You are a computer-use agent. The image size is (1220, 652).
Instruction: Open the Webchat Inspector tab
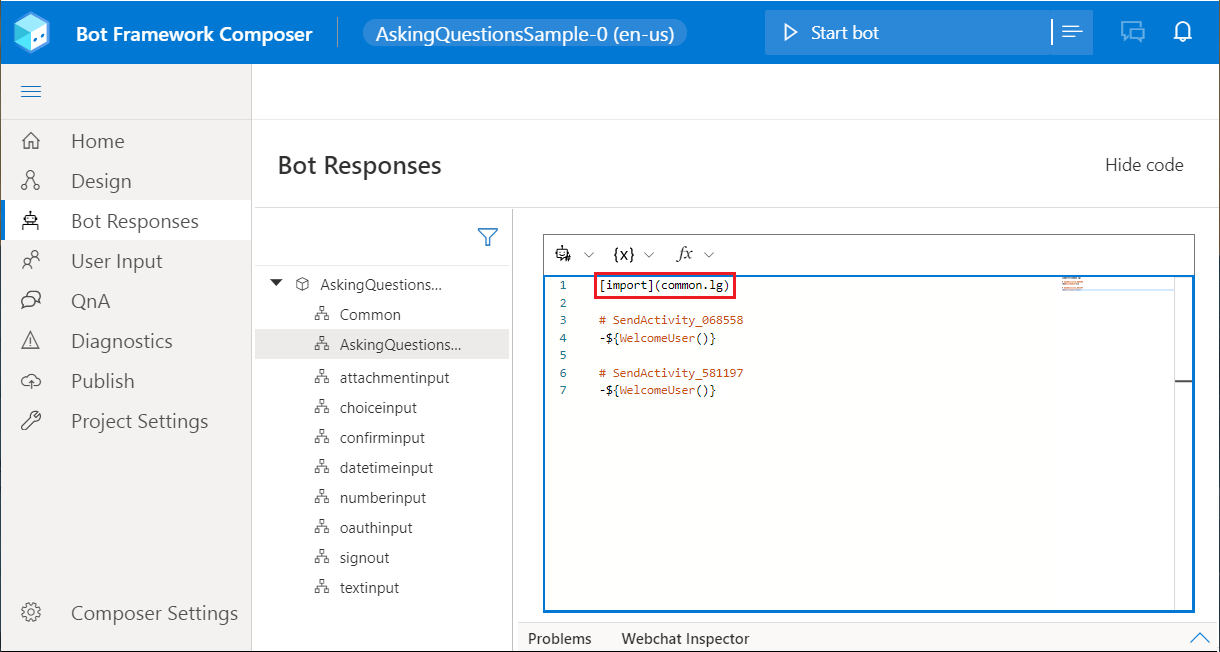[x=685, y=638]
